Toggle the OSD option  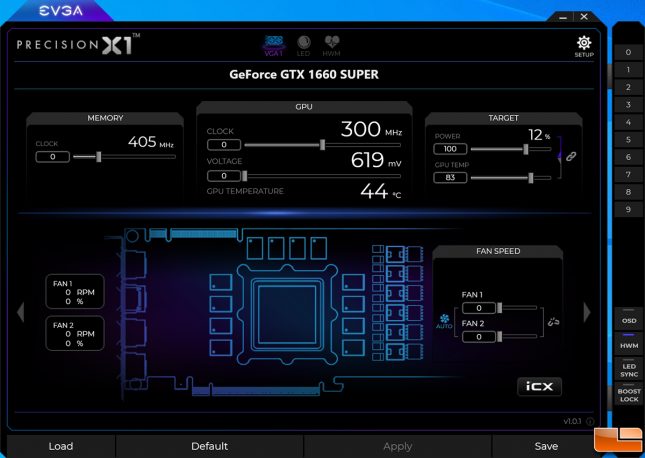(629, 317)
